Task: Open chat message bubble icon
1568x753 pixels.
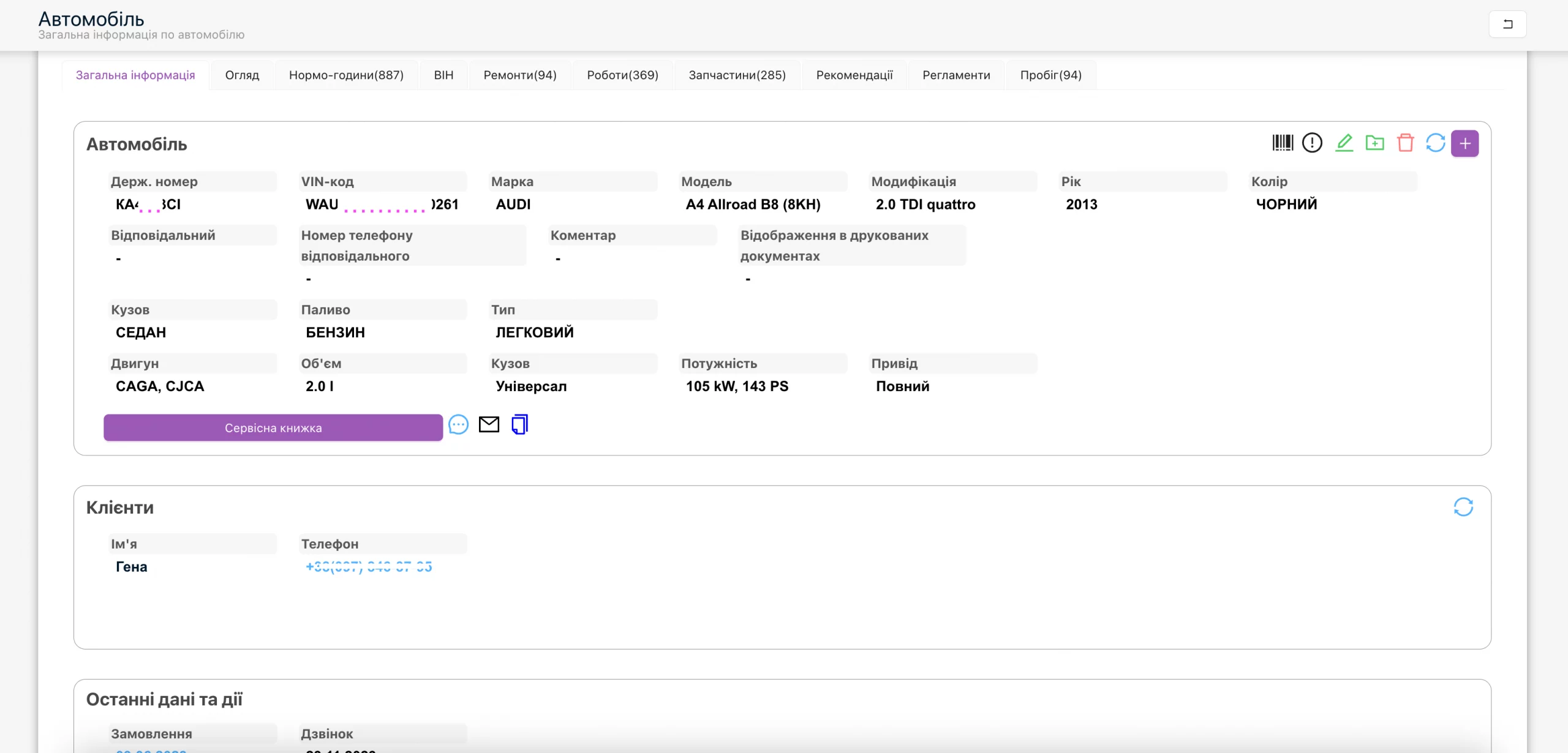Action: coord(458,424)
